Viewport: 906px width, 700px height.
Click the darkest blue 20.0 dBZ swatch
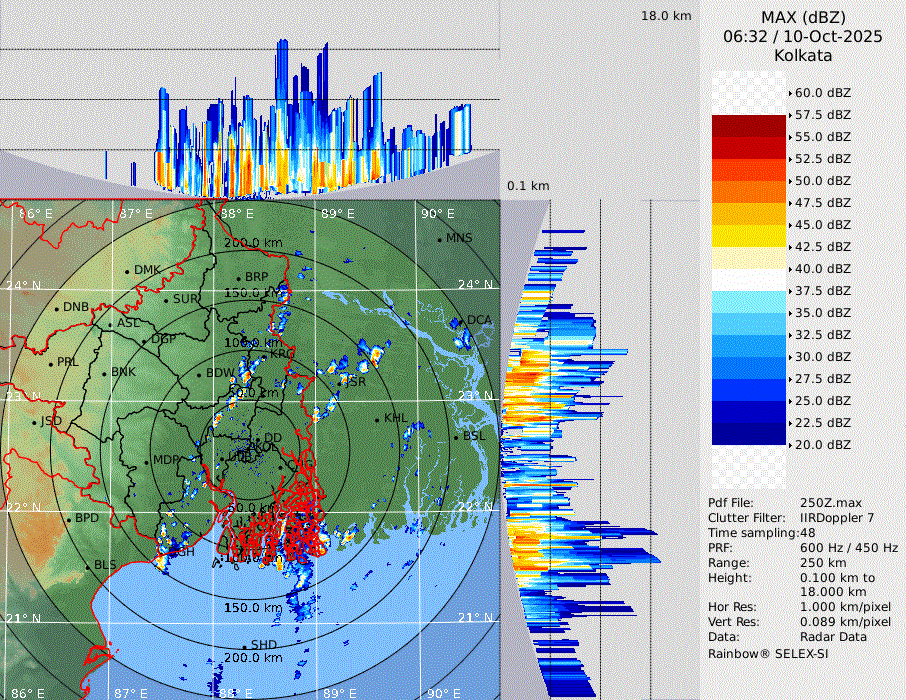[749, 433]
